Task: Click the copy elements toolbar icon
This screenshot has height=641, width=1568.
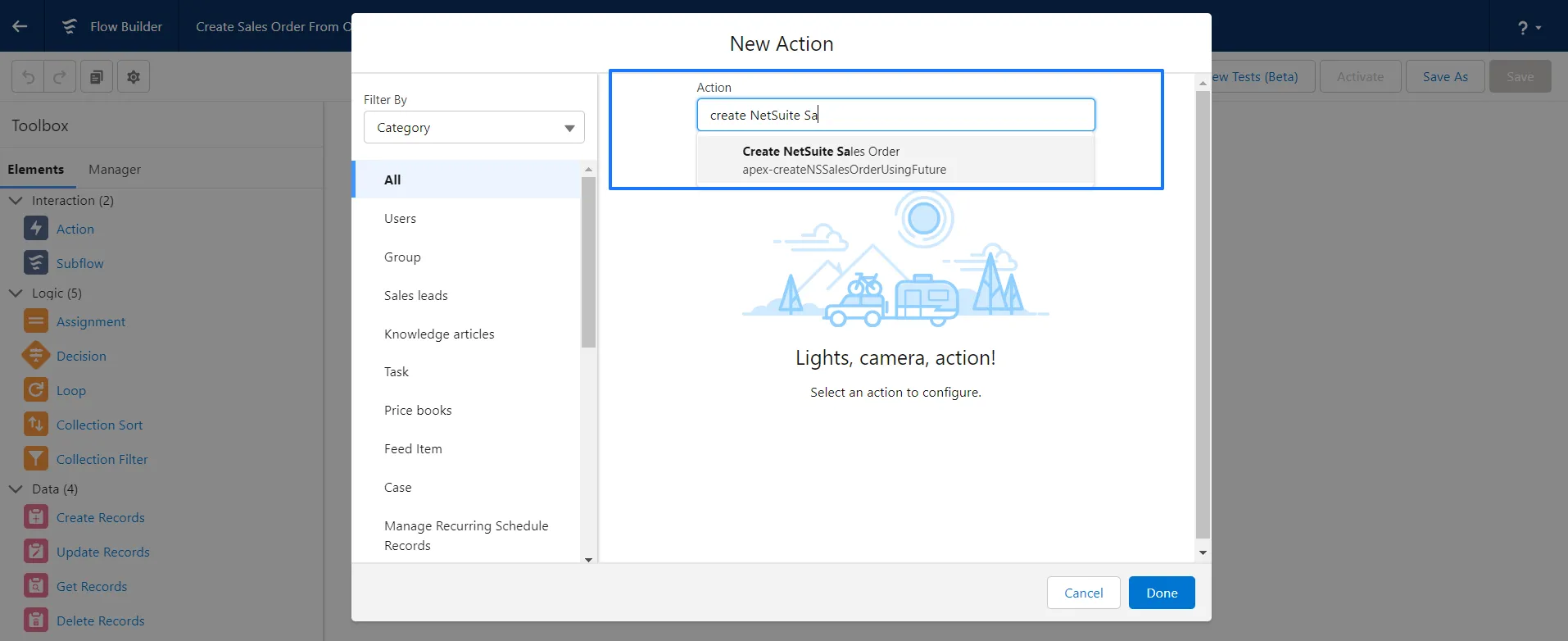Action: click(97, 76)
